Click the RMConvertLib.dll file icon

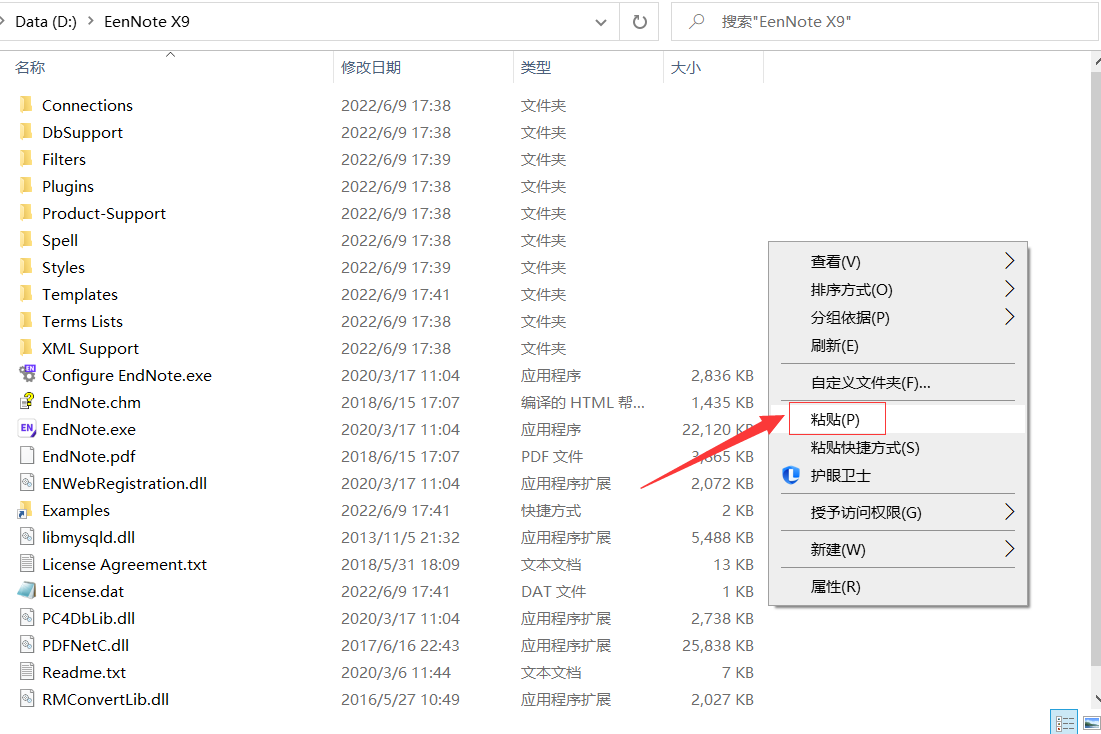coord(27,699)
